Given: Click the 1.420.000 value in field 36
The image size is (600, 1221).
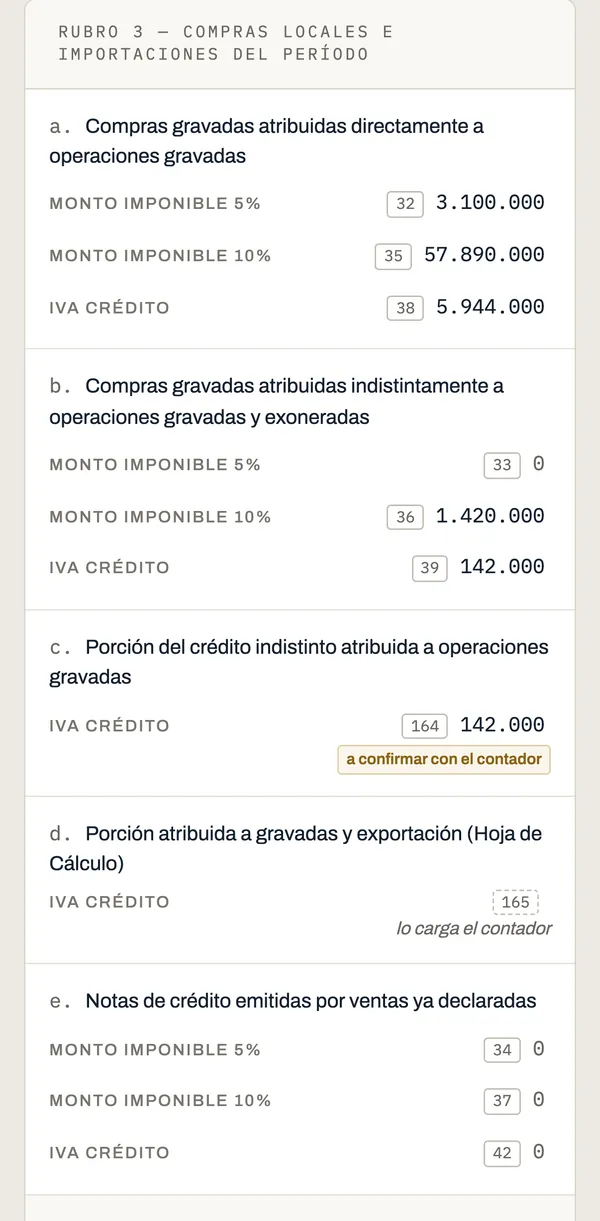Looking at the screenshot, I should [490, 516].
